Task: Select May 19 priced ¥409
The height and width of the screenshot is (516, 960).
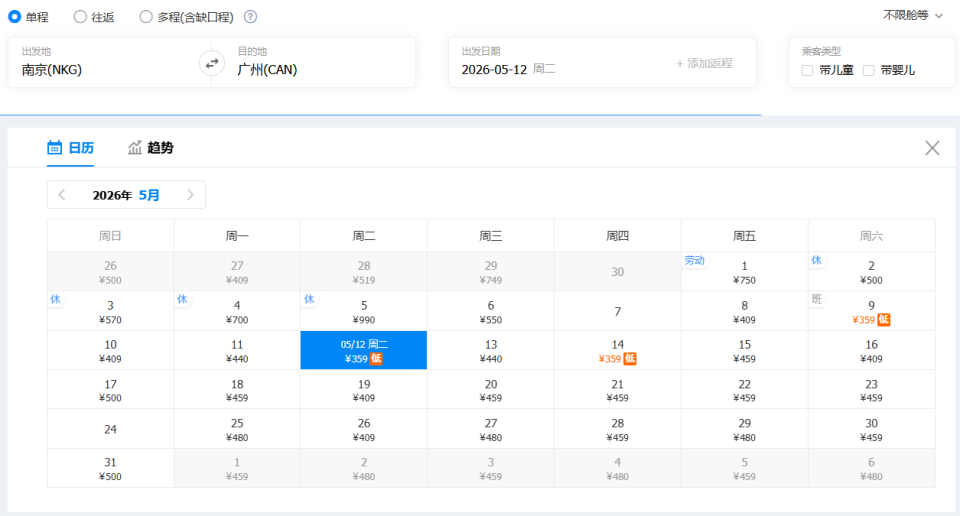Action: [x=364, y=389]
